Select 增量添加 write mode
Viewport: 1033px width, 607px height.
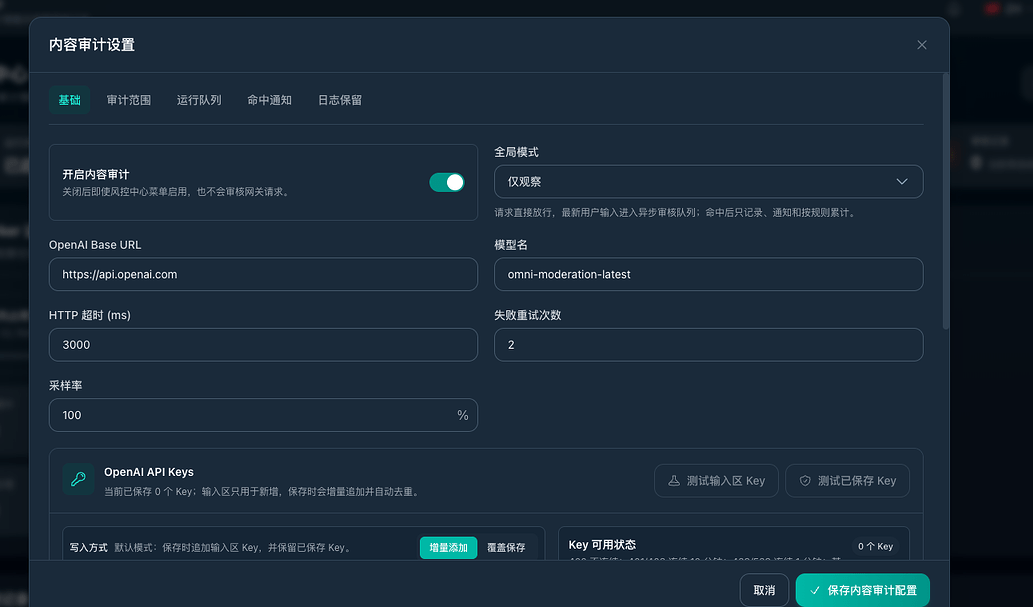[449, 548]
